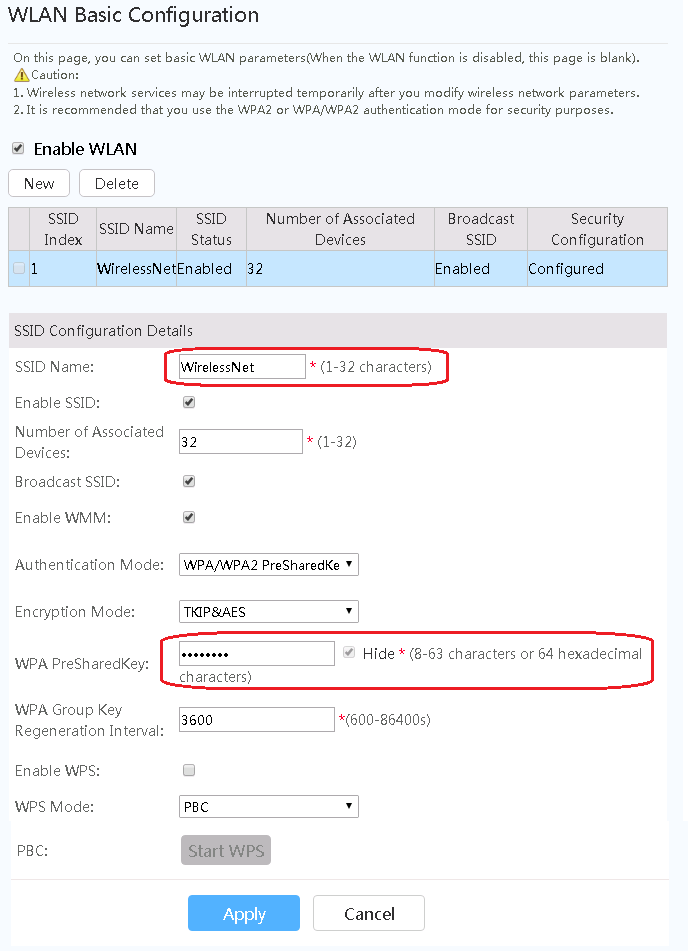Check the Enable WPS checkbox
The image size is (694, 951).
189,770
